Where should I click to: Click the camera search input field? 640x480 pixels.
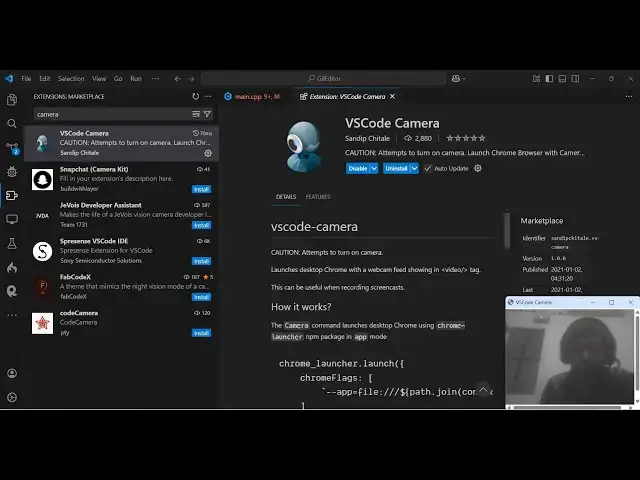click(x=112, y=114)
